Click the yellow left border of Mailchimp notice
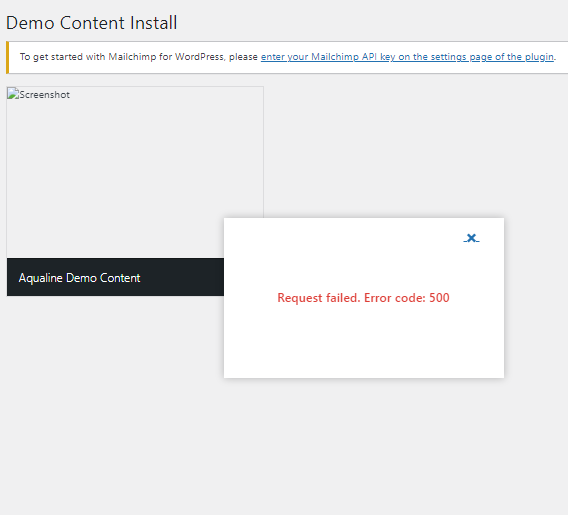Image resolution: width=568 pixels, height=515 pixels. click(7, 58)
